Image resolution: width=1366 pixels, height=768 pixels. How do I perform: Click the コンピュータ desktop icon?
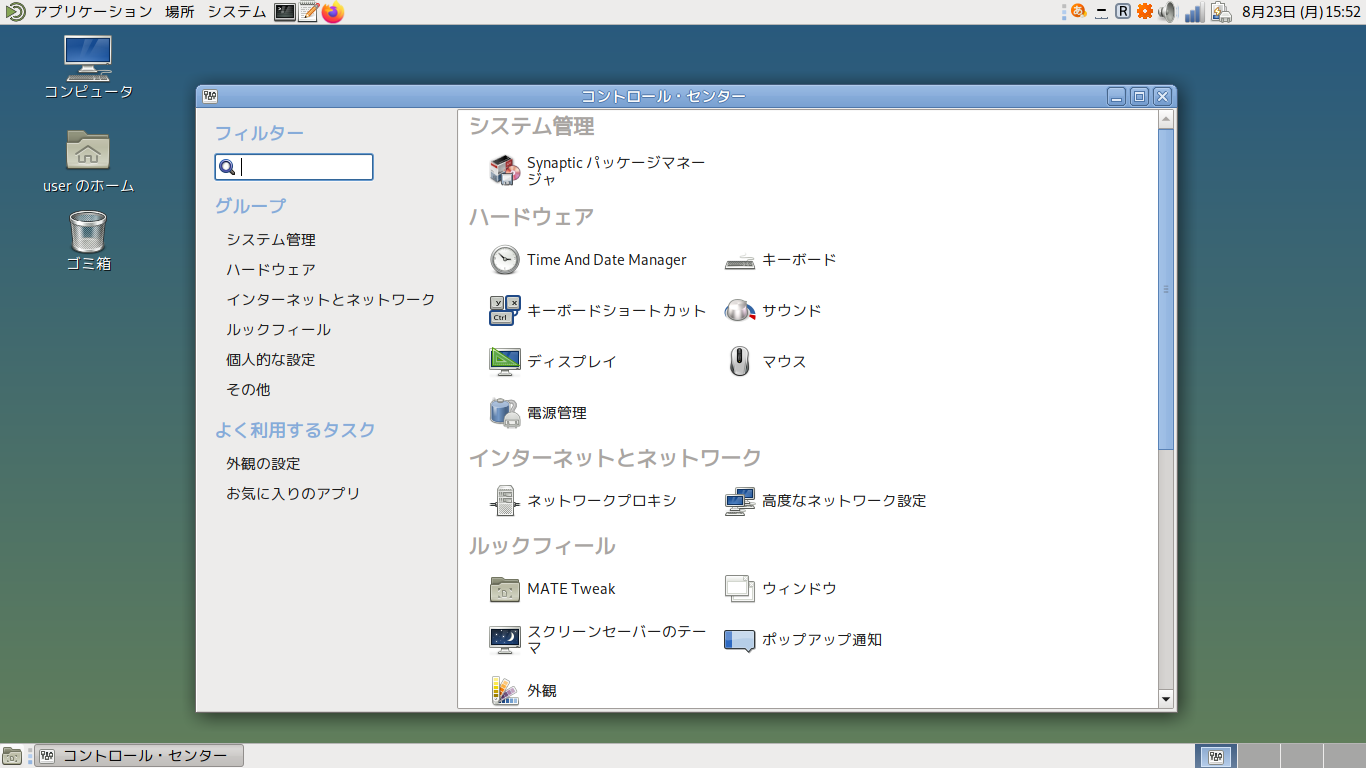[88, 68]
